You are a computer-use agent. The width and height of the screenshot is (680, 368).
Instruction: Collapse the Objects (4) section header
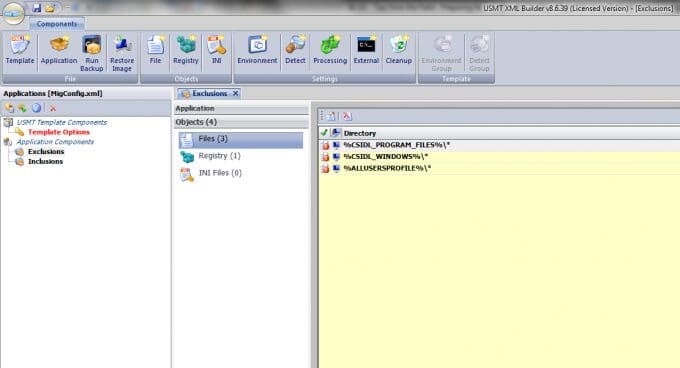[241, 122]
